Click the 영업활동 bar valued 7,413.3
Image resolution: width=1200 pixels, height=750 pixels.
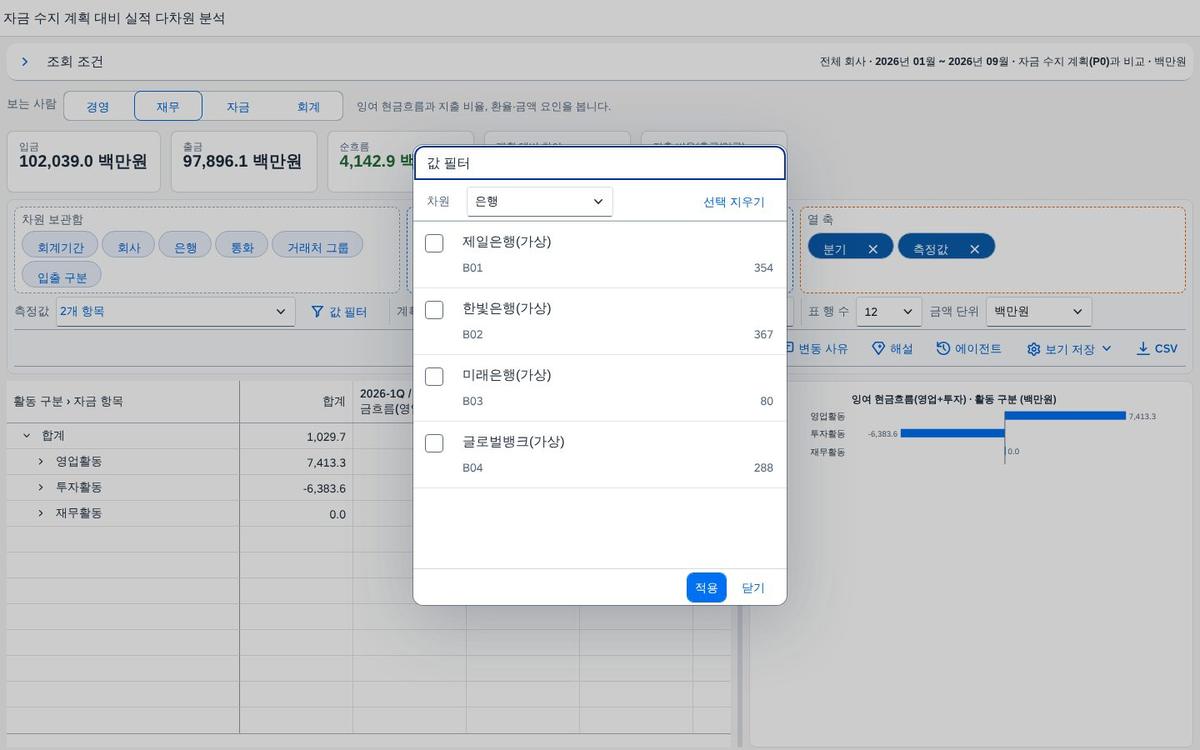(1065, 416)
